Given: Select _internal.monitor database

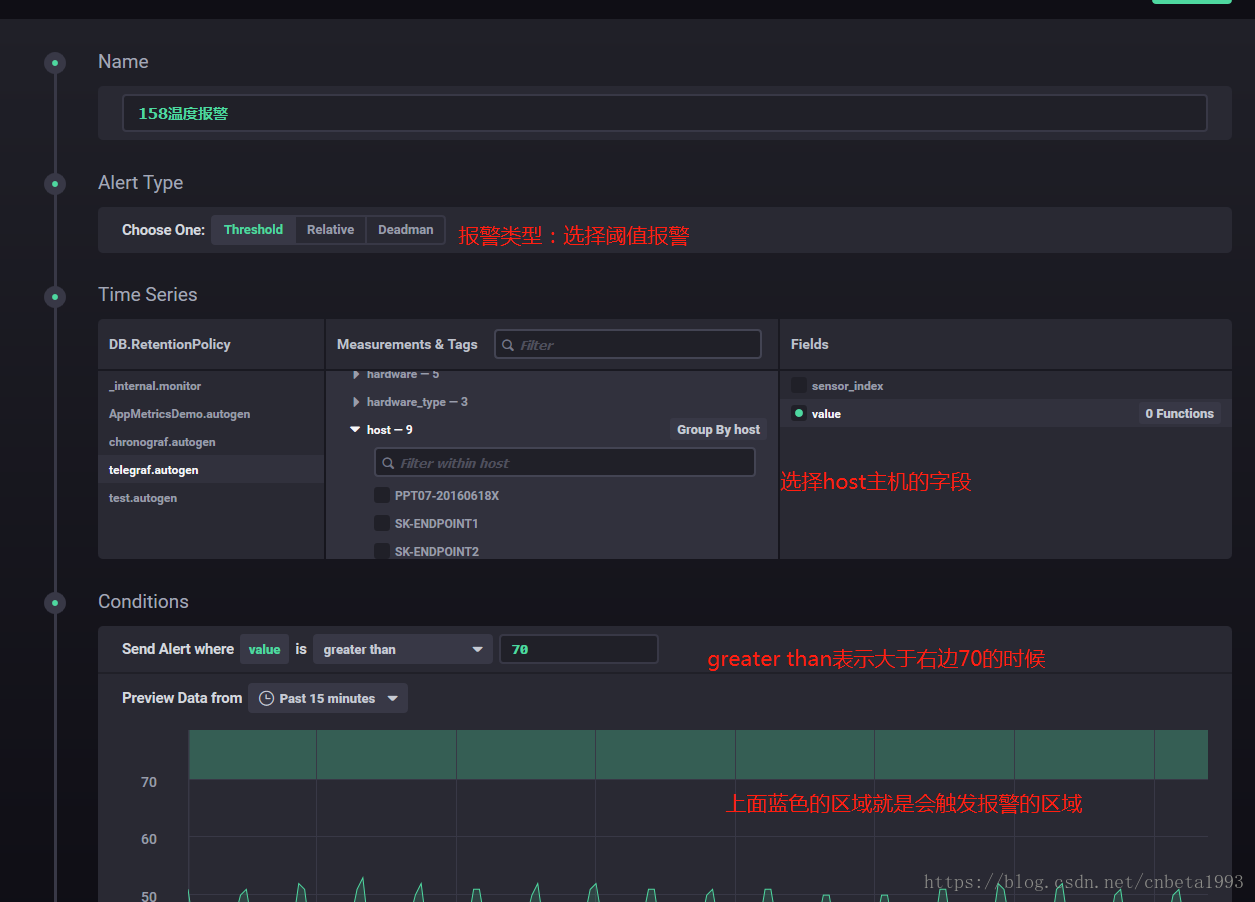Looking at the screenshot, I should pos(211,386).
